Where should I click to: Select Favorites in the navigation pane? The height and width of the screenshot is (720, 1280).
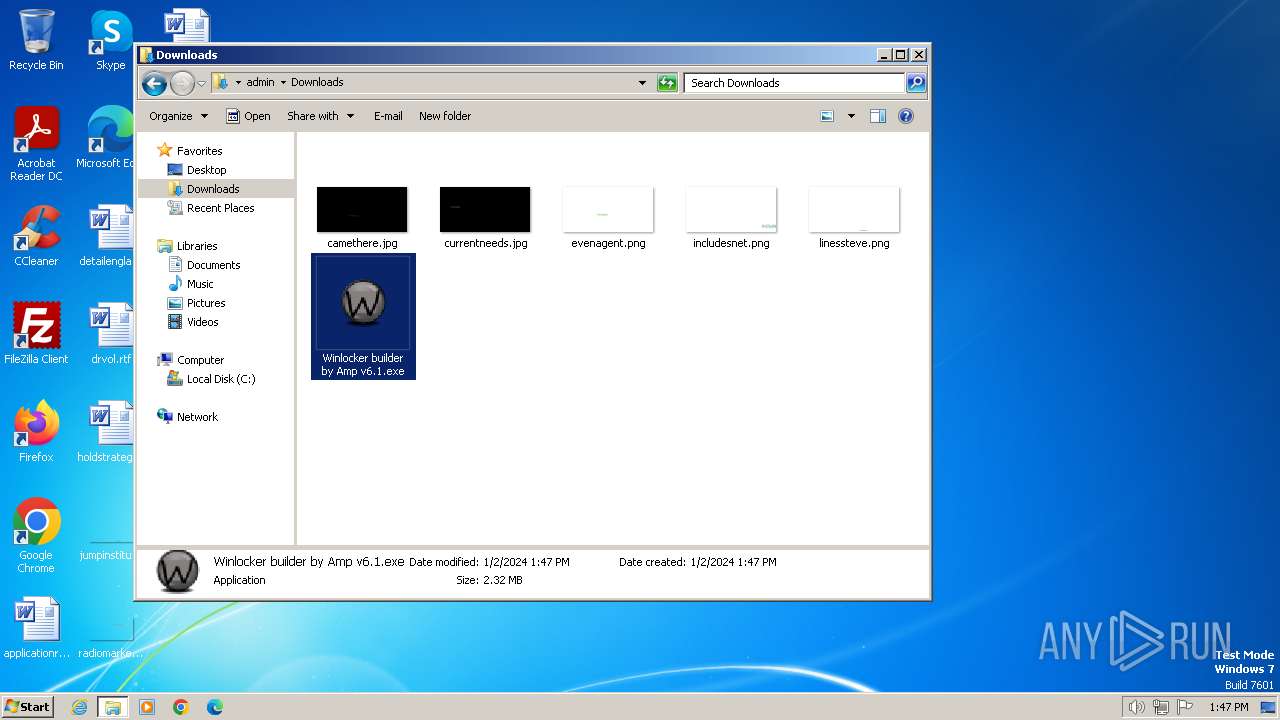click(189, 151)
